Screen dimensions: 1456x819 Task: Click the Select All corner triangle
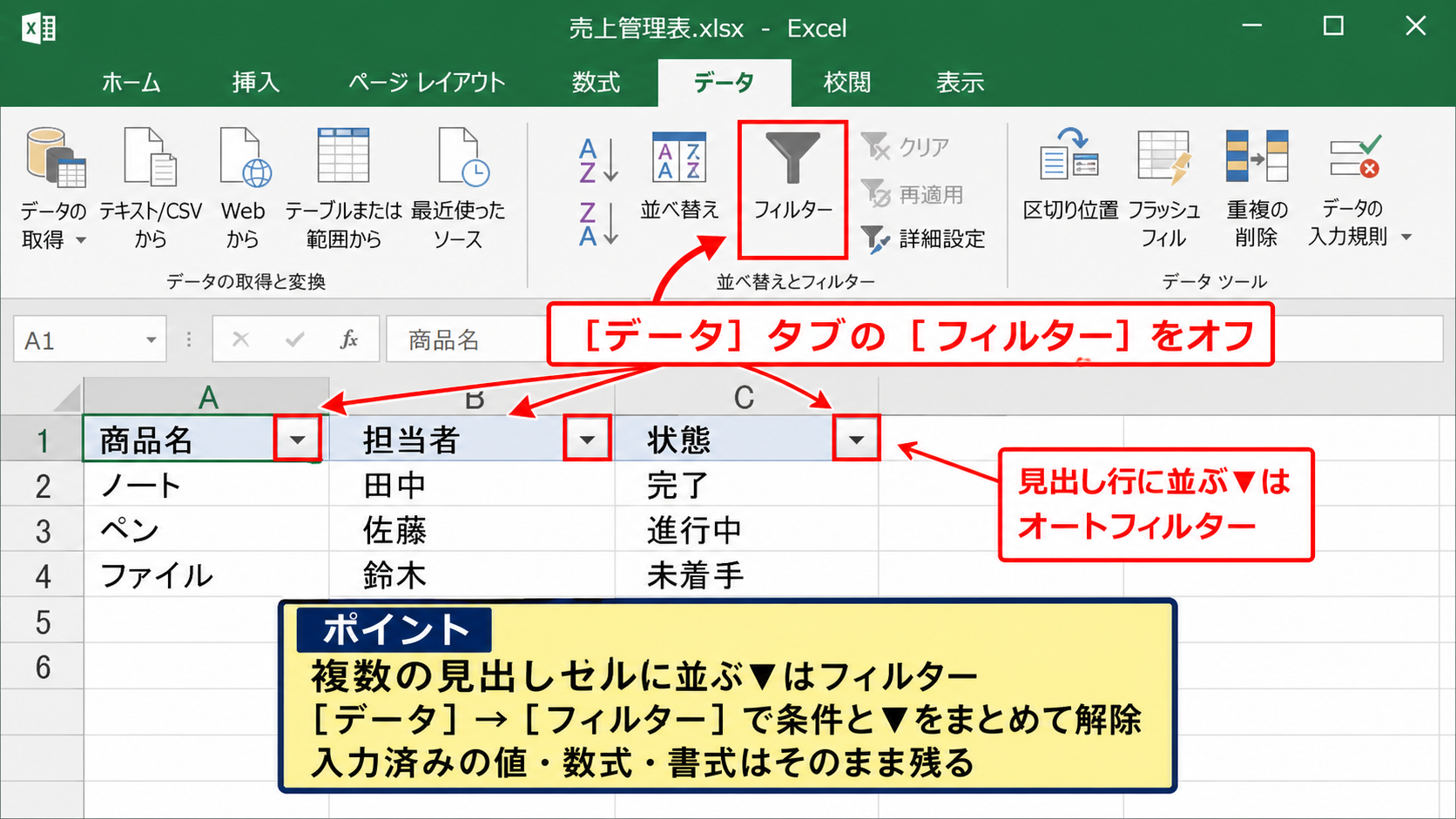[67, 397]
